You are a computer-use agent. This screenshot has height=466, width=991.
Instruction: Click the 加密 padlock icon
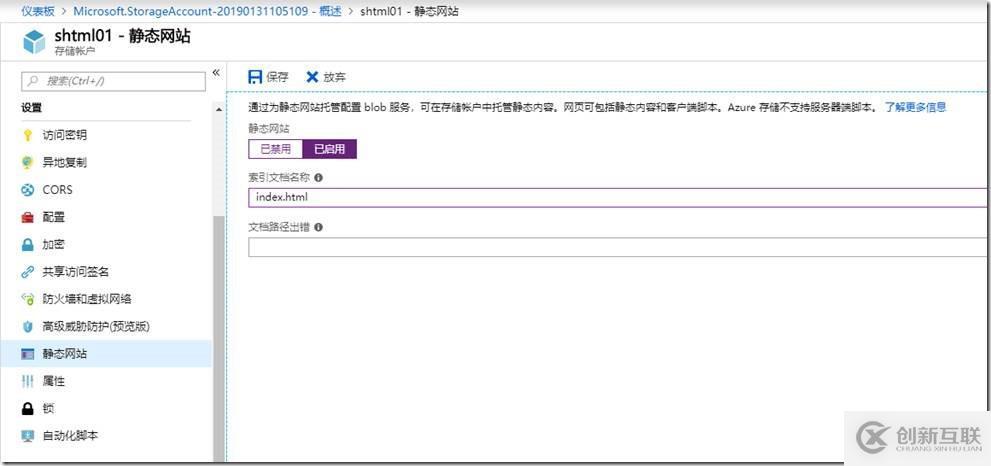pyautogui.click(x=27, y=245)
